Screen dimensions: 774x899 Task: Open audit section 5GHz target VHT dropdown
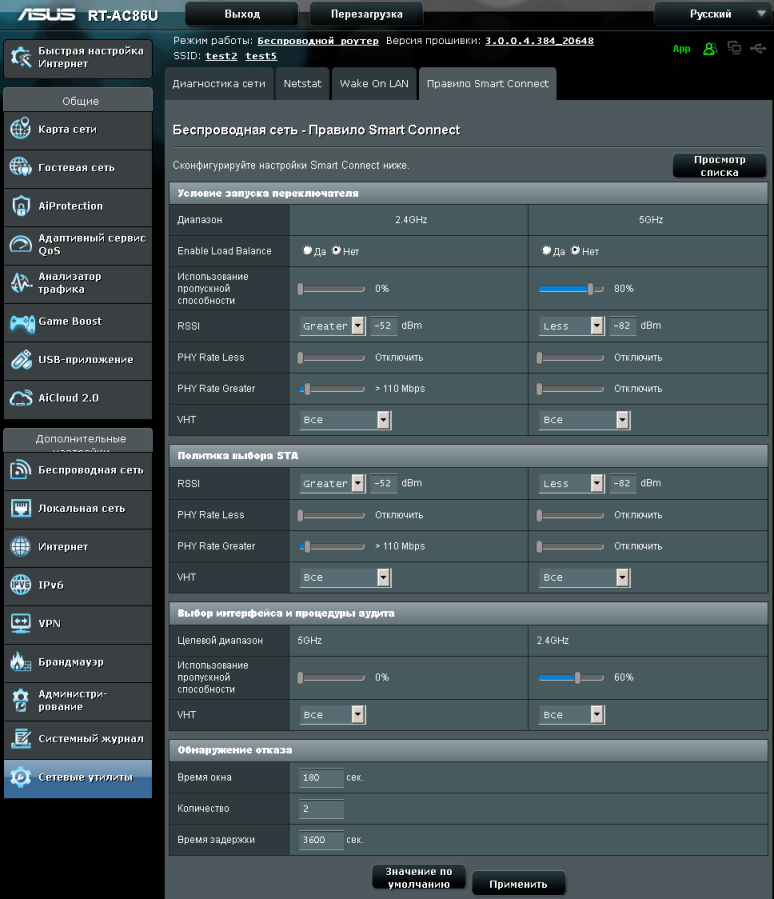(332, 714)
